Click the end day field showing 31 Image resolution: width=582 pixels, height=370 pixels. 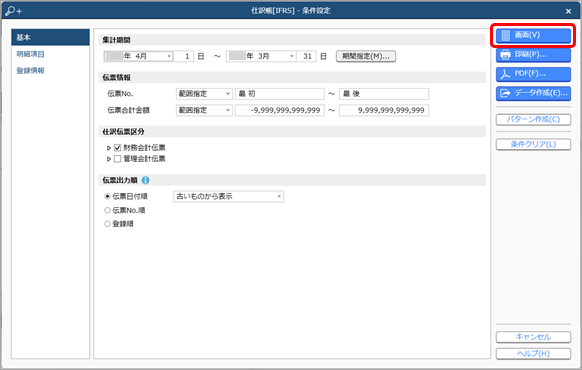(307, 56)
